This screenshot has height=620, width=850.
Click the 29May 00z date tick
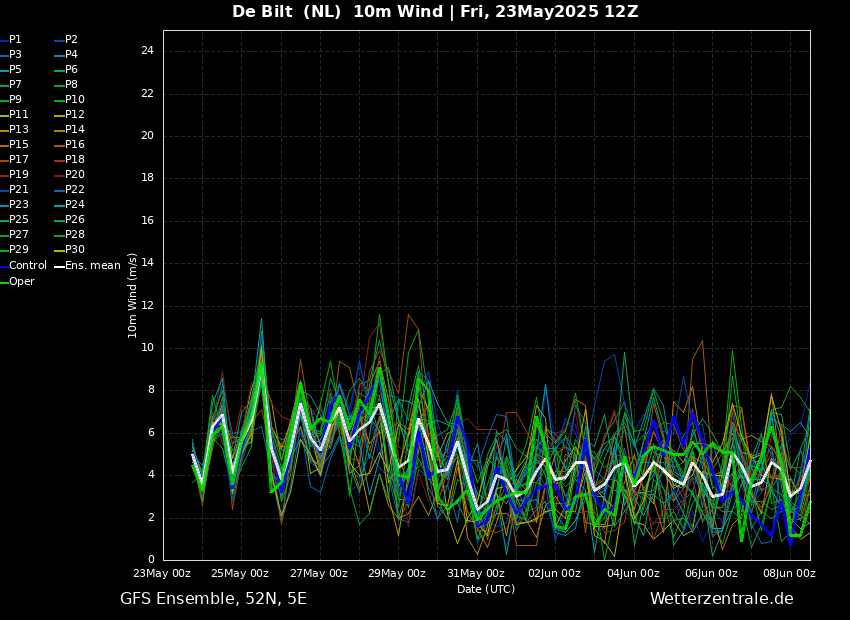click(397, 573)
